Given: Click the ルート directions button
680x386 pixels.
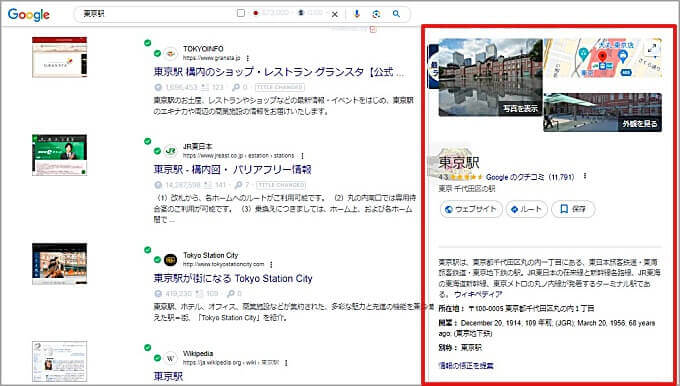Looking at the screenshot, I should pos(526,209).
